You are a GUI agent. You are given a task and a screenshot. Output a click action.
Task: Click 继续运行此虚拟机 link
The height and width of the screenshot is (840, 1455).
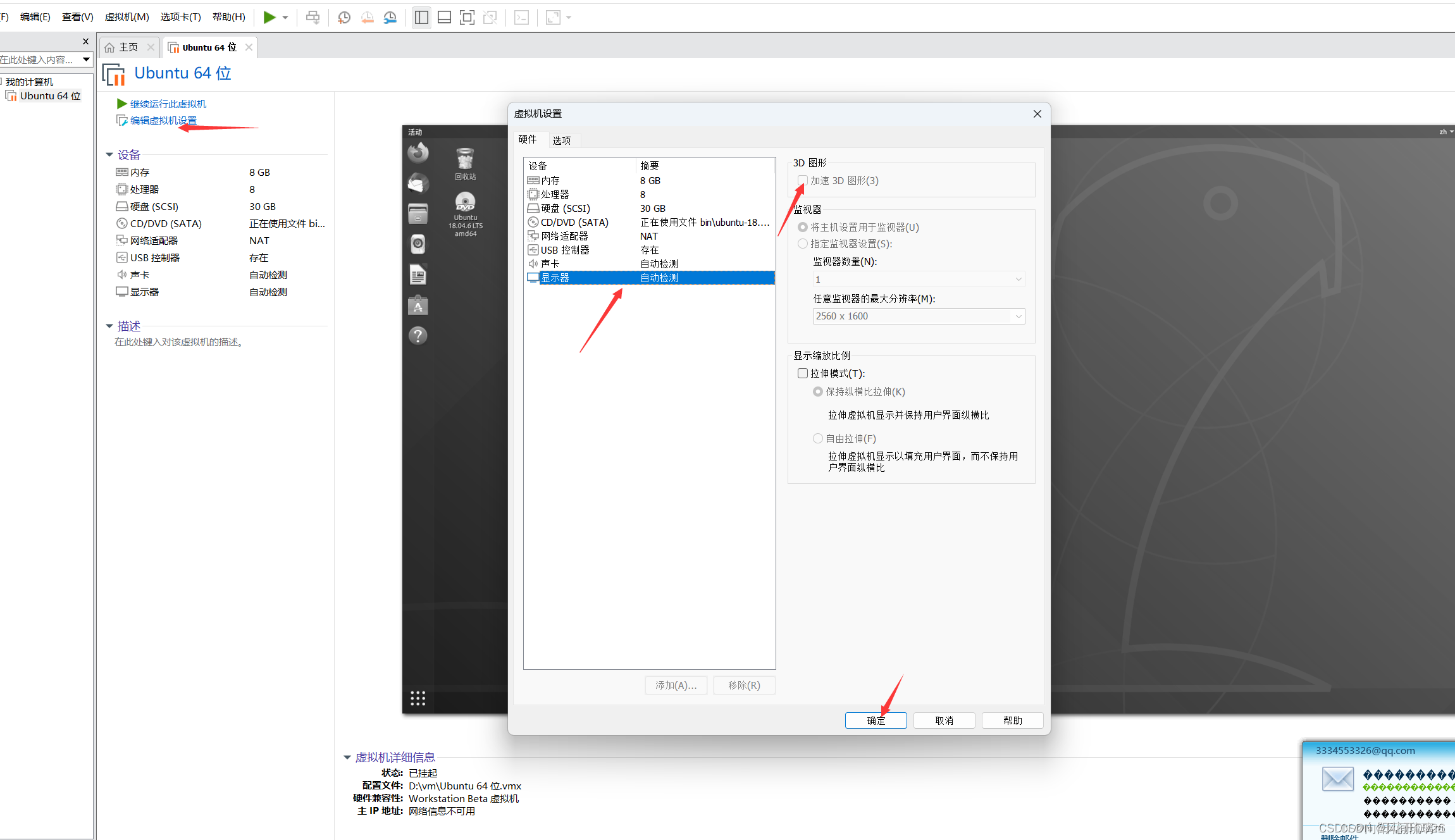pos(168,104)
